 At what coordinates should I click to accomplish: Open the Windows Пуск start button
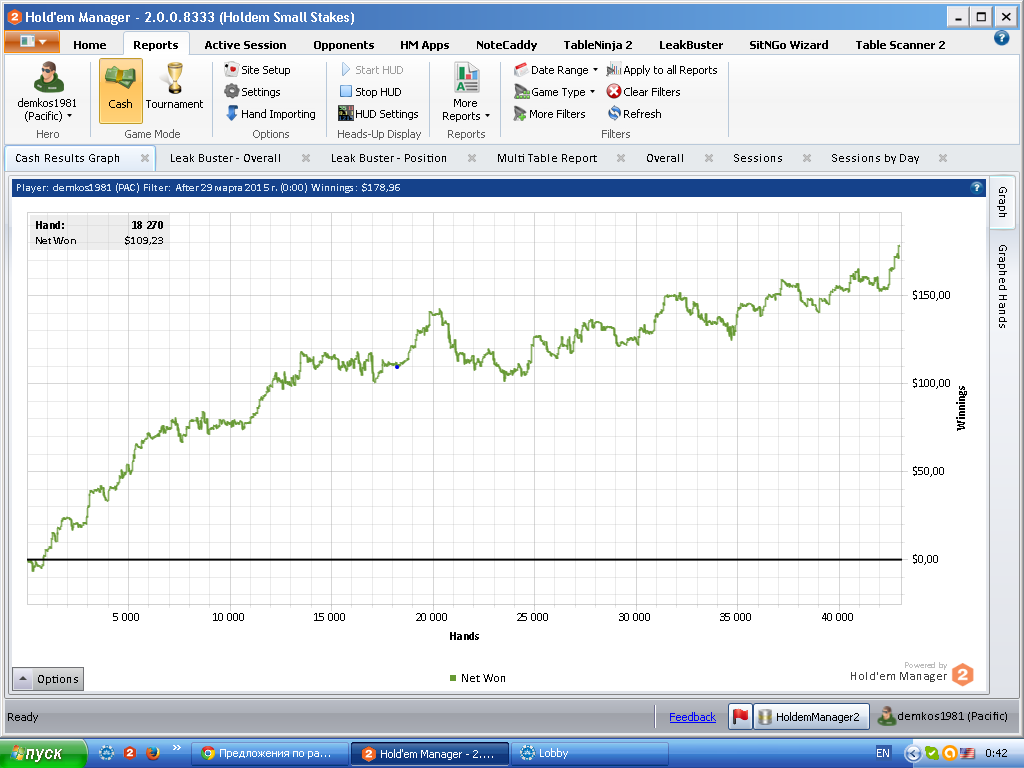pos(43,754)
